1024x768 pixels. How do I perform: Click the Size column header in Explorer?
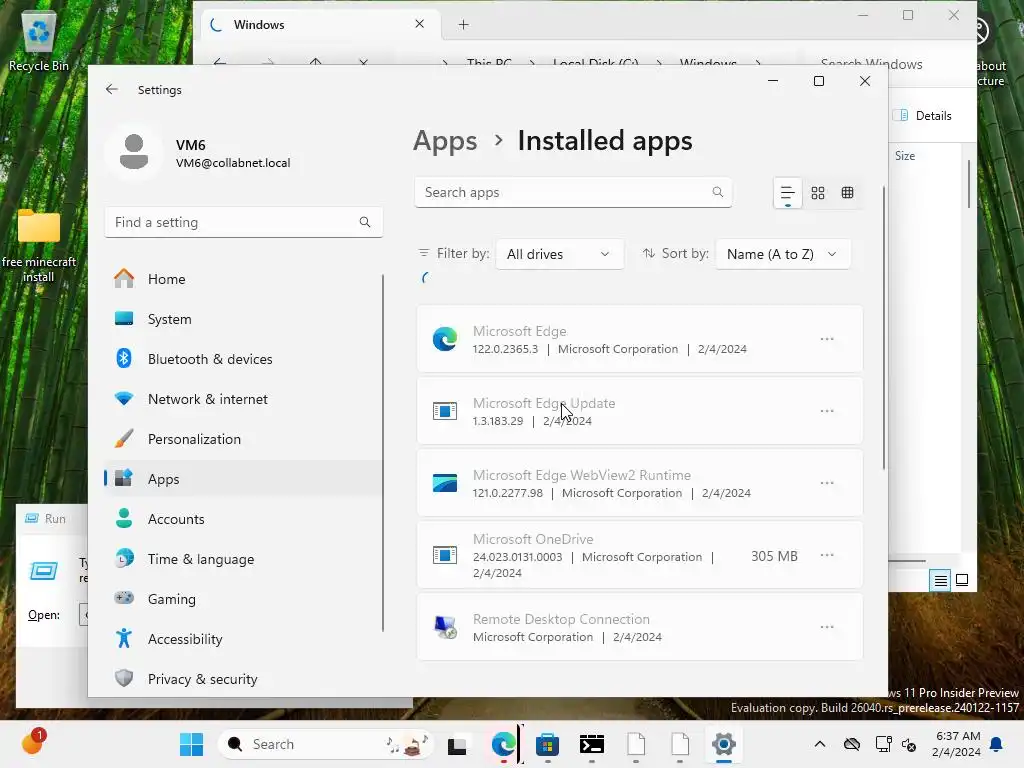(x=905, y=155)
